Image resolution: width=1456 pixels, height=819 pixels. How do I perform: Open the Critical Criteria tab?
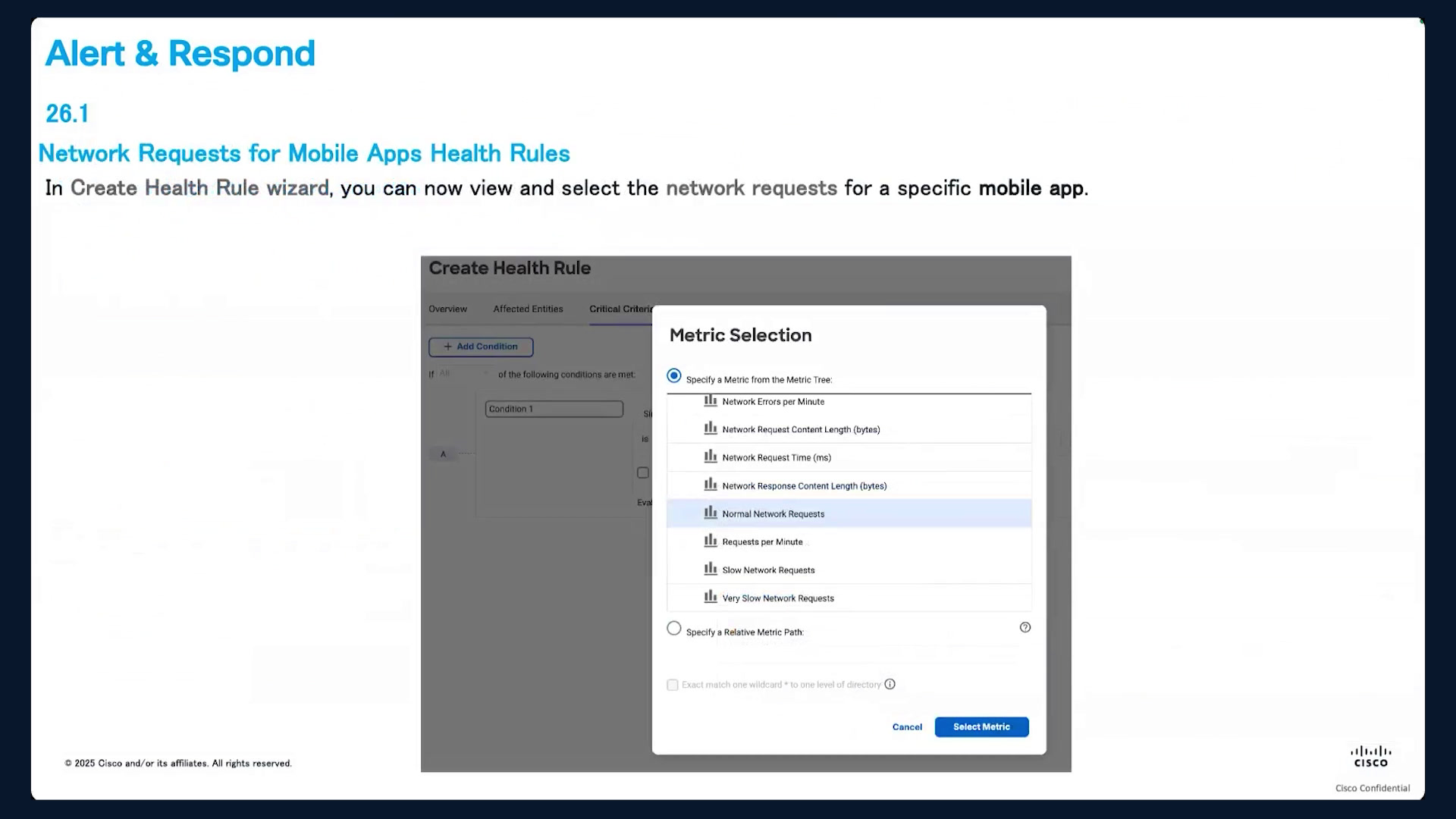621,309
